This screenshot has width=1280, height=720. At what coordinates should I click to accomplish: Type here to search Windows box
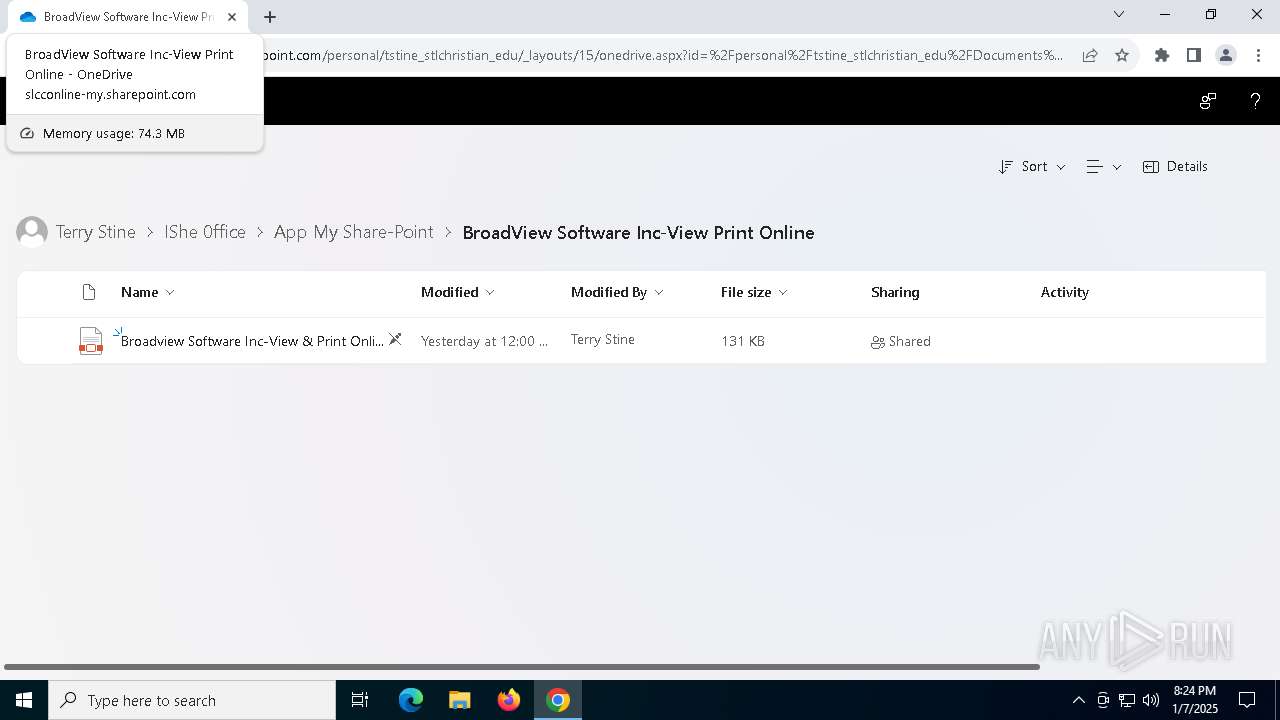click(x=192, y=700)
